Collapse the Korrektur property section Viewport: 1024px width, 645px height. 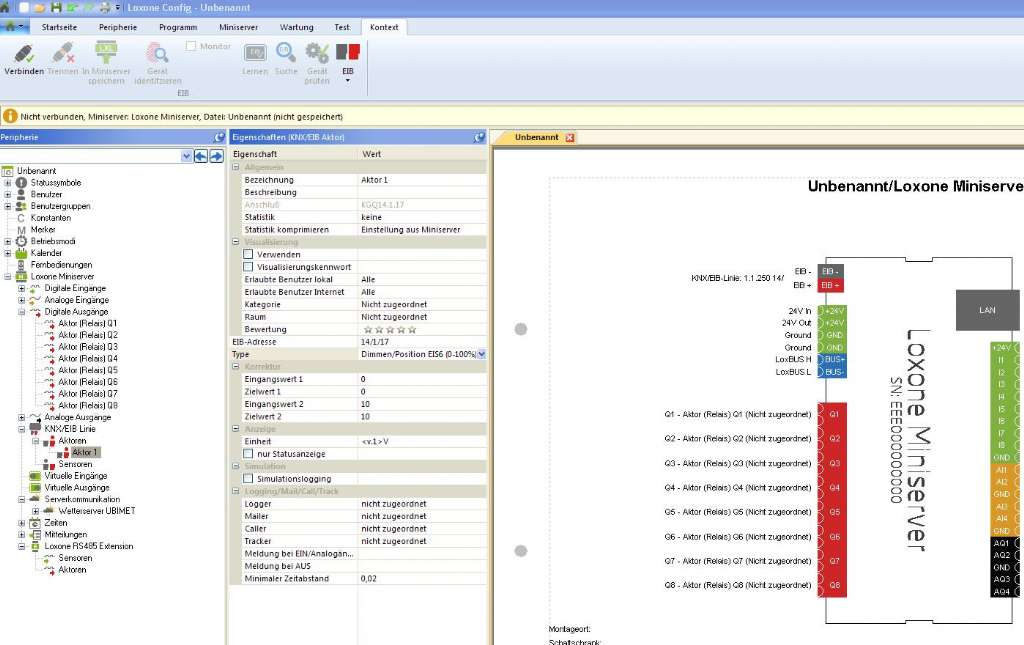pos(236,366)
